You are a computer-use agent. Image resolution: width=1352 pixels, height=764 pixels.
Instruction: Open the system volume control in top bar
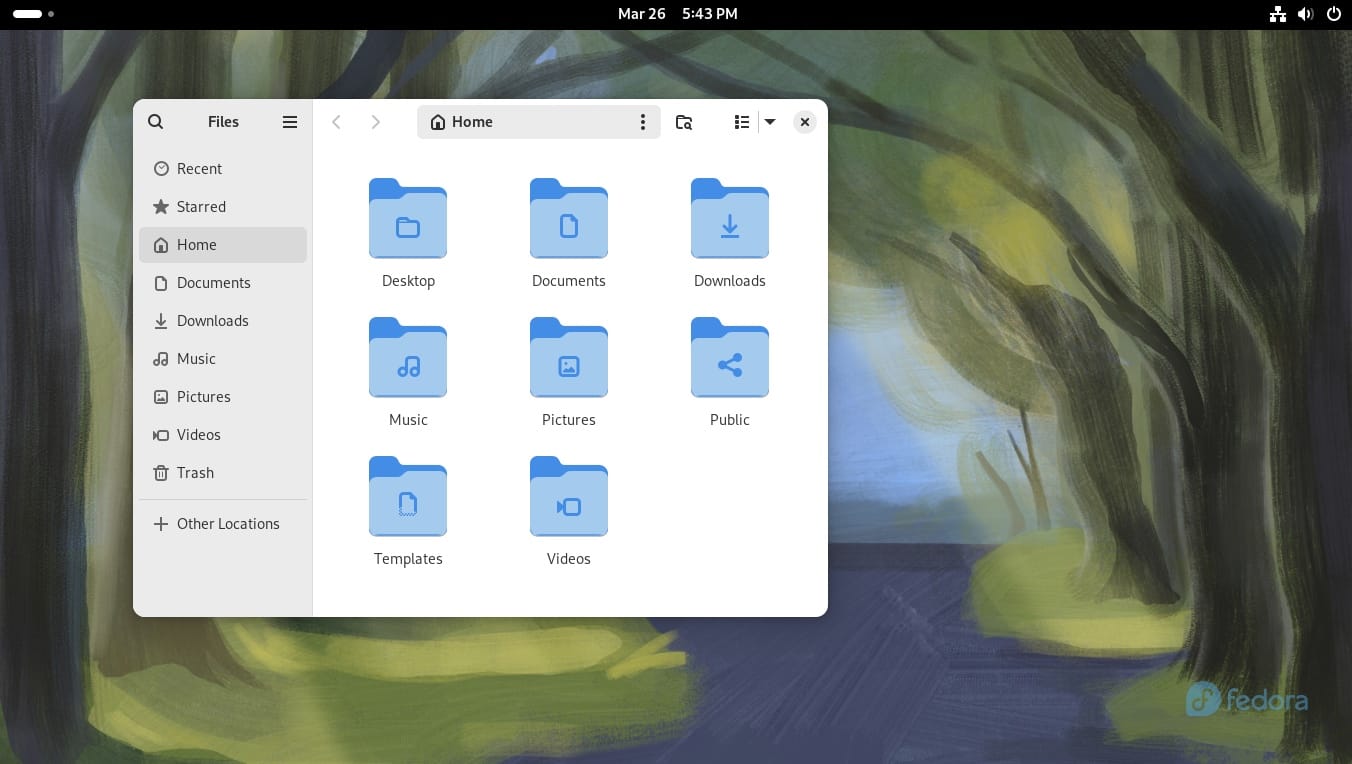click(1306, 14)
